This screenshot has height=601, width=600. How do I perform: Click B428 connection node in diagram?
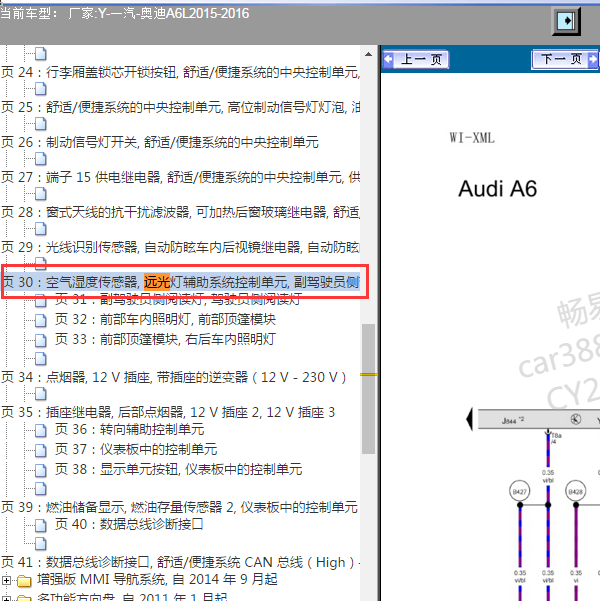pos(575,491)
